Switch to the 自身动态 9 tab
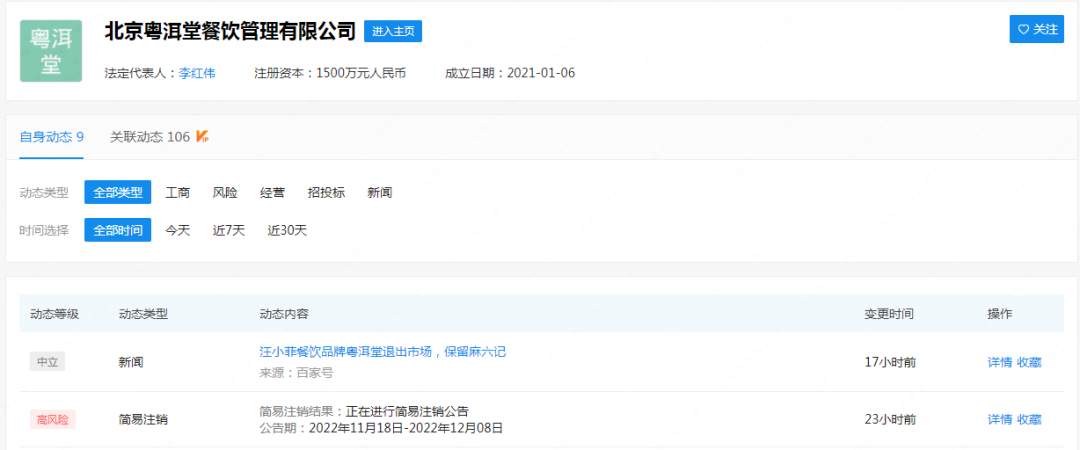 (52, 136)
